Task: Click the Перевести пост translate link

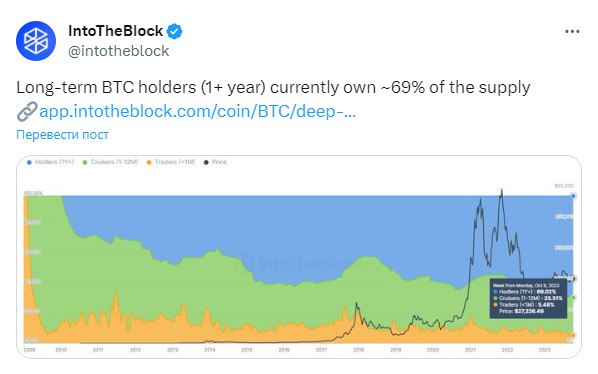Action: (x=62, y=135)
